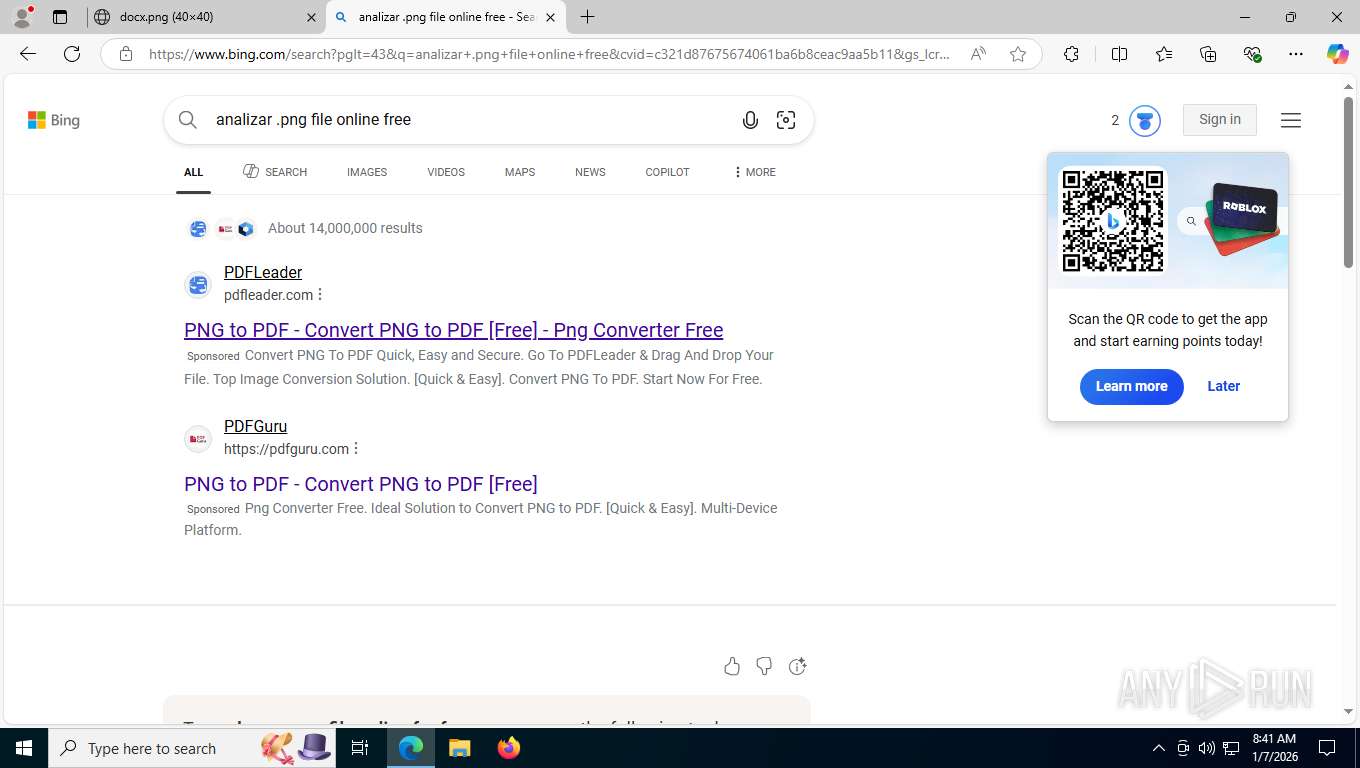Open Read aloud icon in address bar
The width and height of the screenshot is (1360, 768).
pyautogui.click(x=978, y=54)
